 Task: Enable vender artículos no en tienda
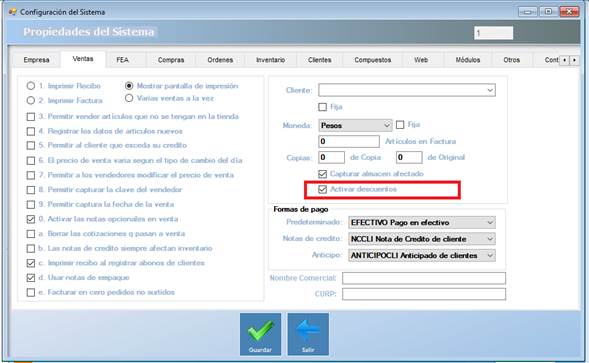click(31, 117)
